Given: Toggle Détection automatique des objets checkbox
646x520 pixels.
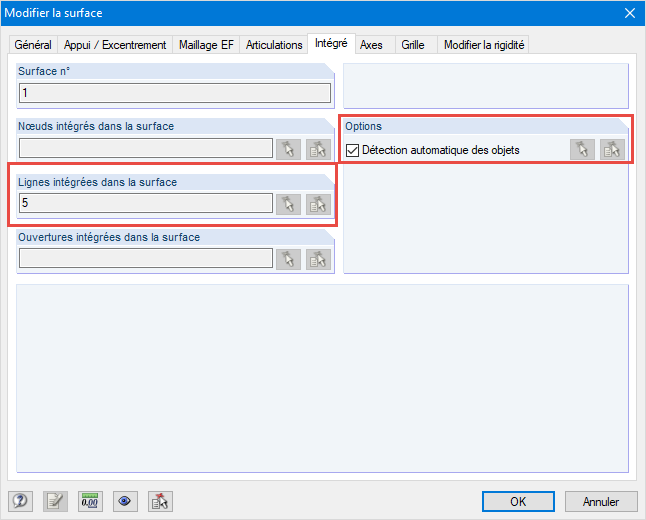Looking at the screenshot, I should [x=352, y=150].
